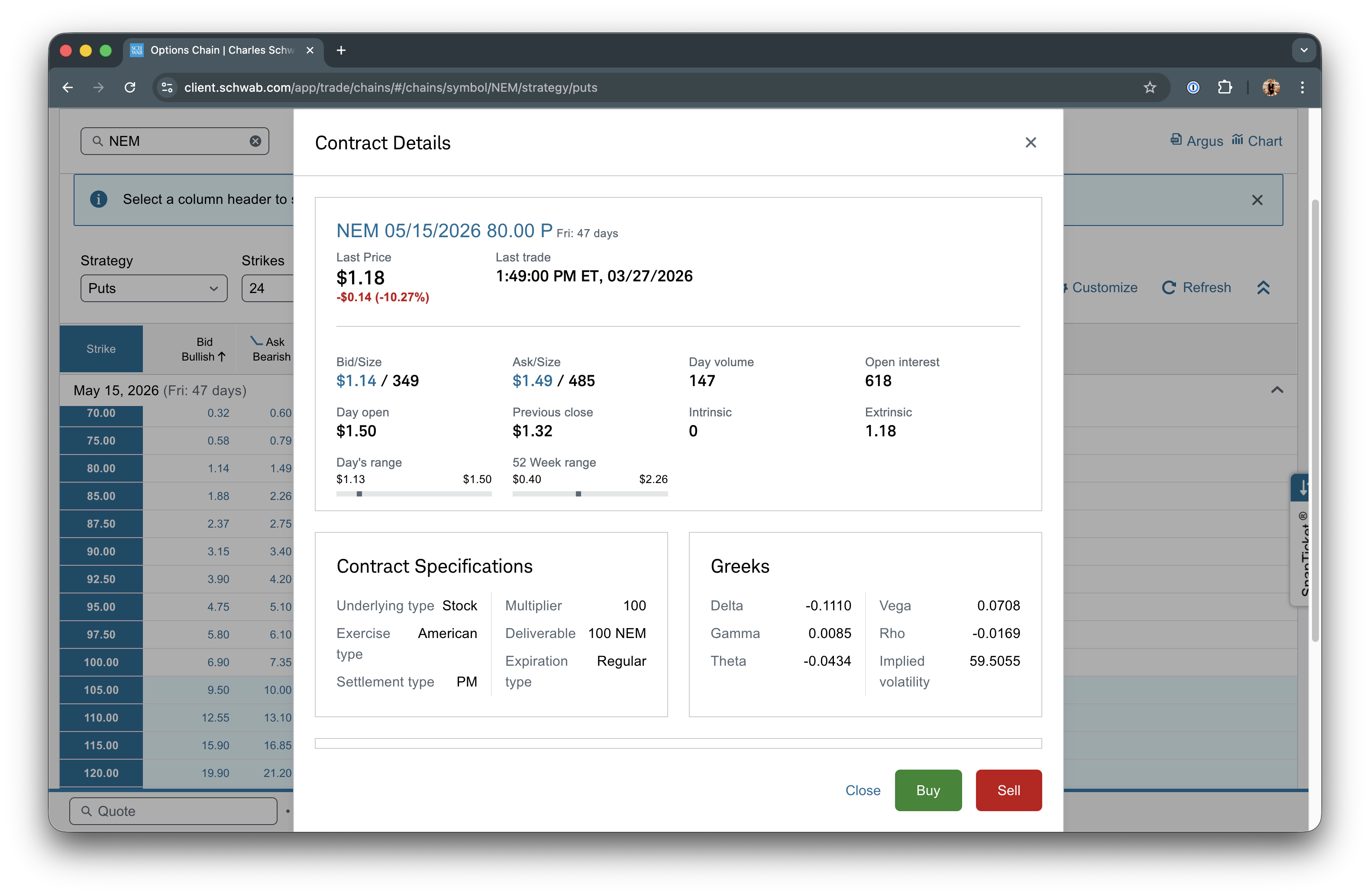Close the Contract Details dialog with X
The image size is (1370, 896).
1031,142
